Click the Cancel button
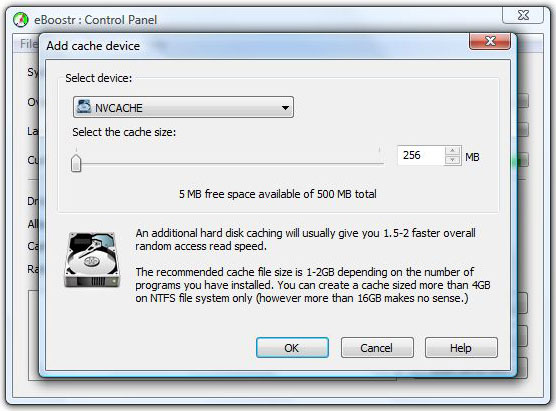 tap(377, 348)
